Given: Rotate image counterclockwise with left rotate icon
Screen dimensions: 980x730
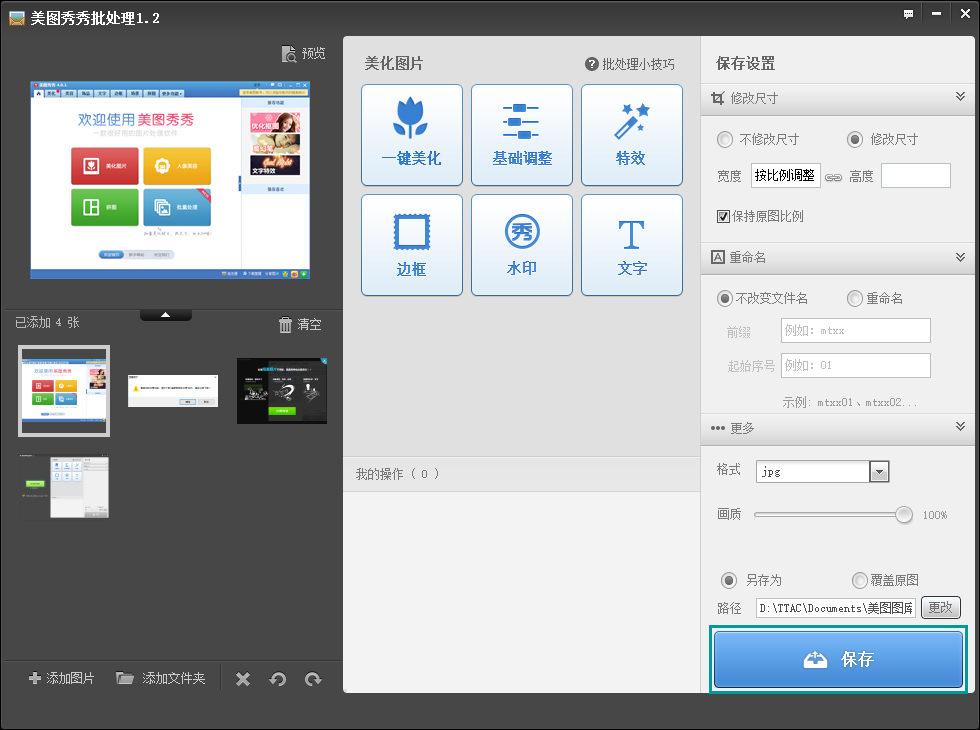Looking at the screenshot, I should click(x=278, y=679).
